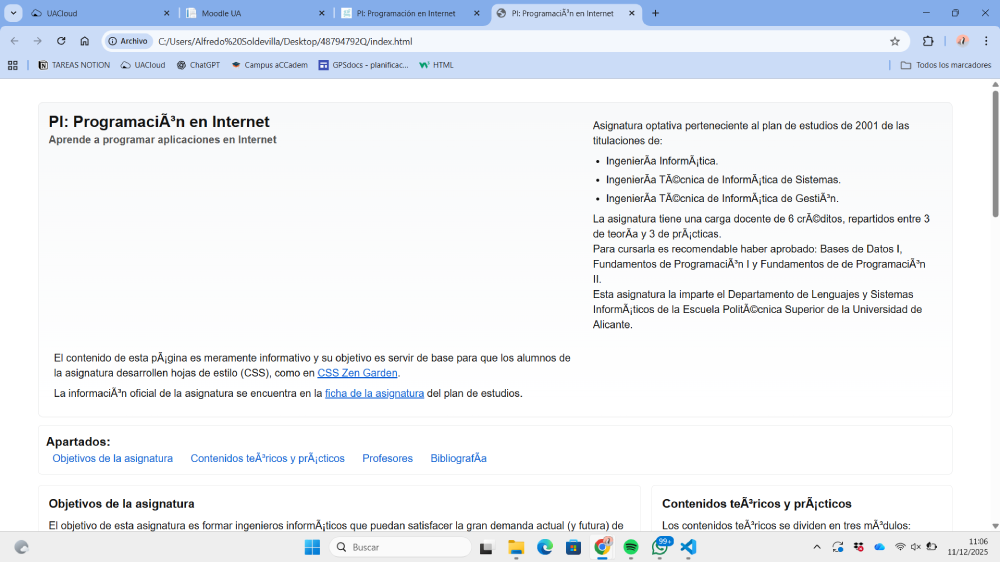Image resolution: width=1000 pixels, height=562 pixels.
Task: Bookmark this page with the star icon
Action: click(895, 41)
